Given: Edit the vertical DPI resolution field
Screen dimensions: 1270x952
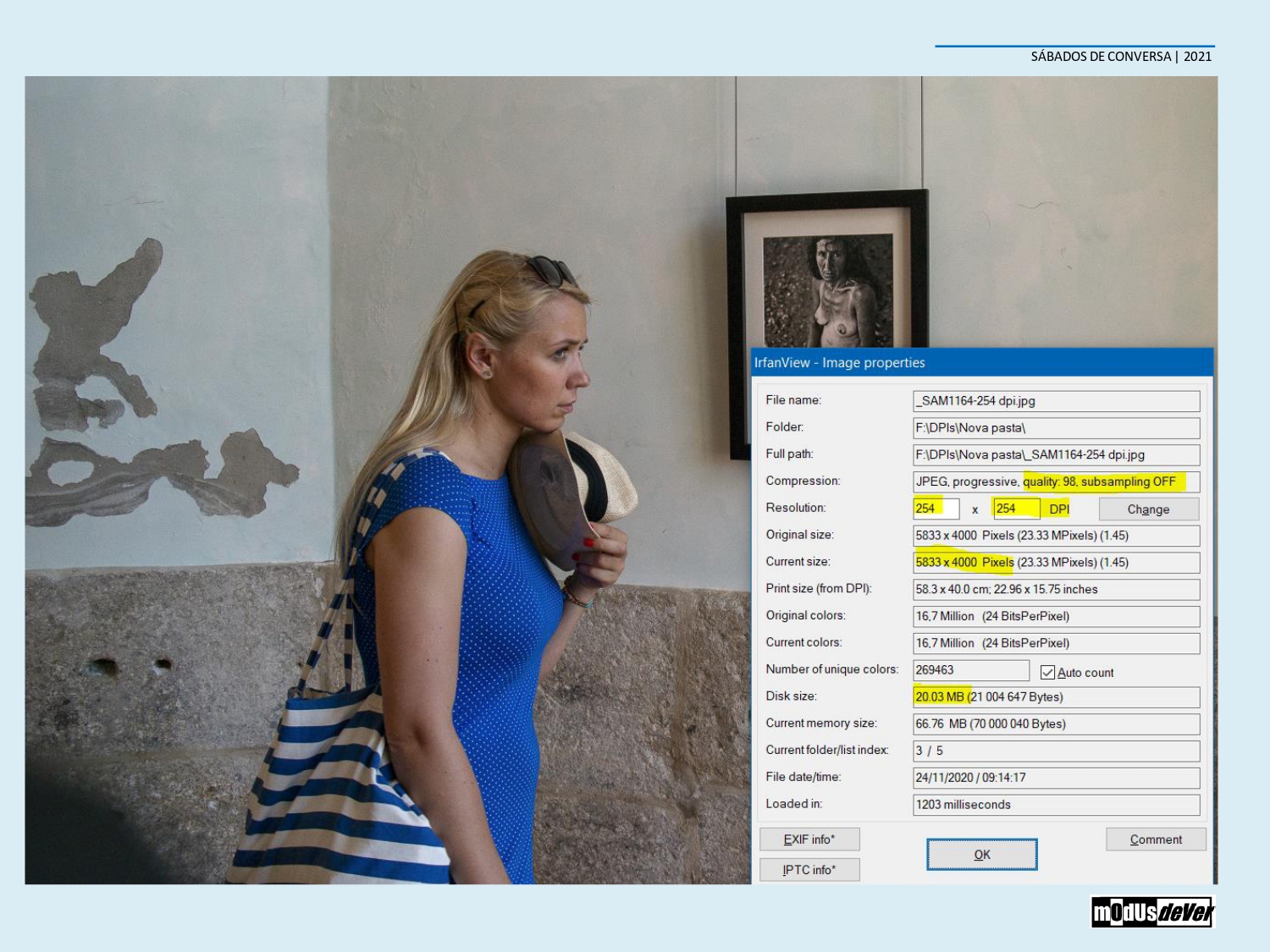Looking at the screenshot, I should 1016,509.
